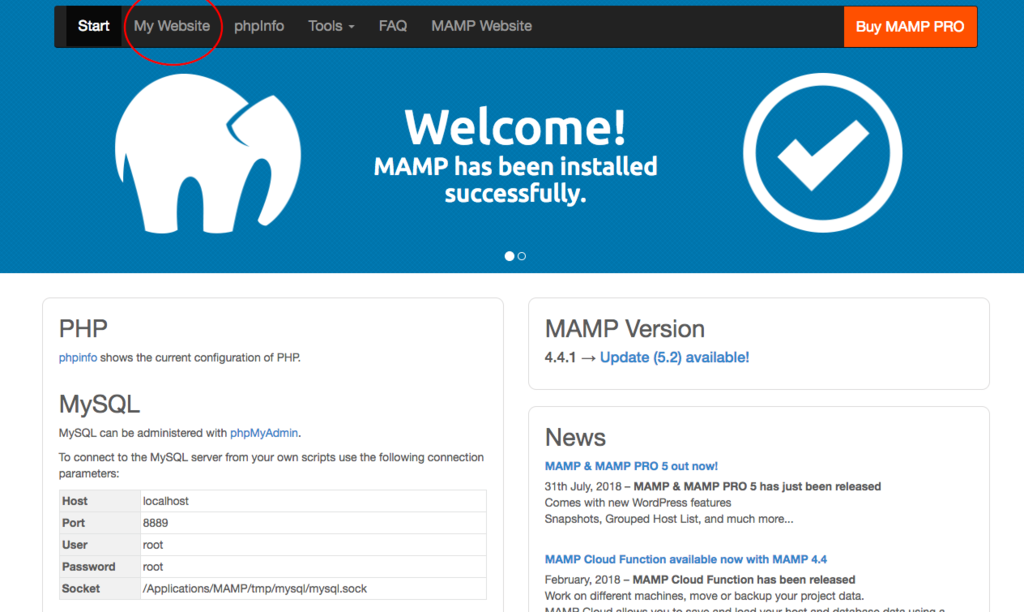This screenshot has height=612, width=1024.
Task: Click the large checkmark circle icon
Action: click(822, 153)
